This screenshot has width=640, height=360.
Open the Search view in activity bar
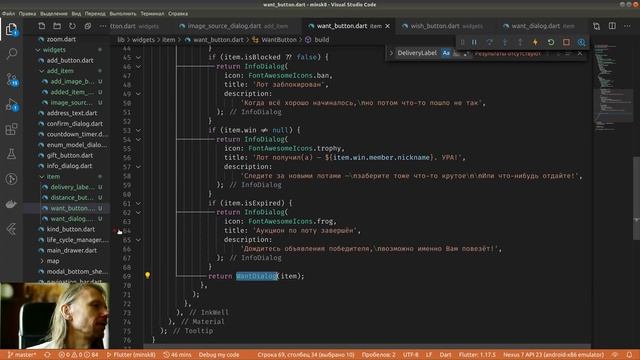(x=11, y=53)
